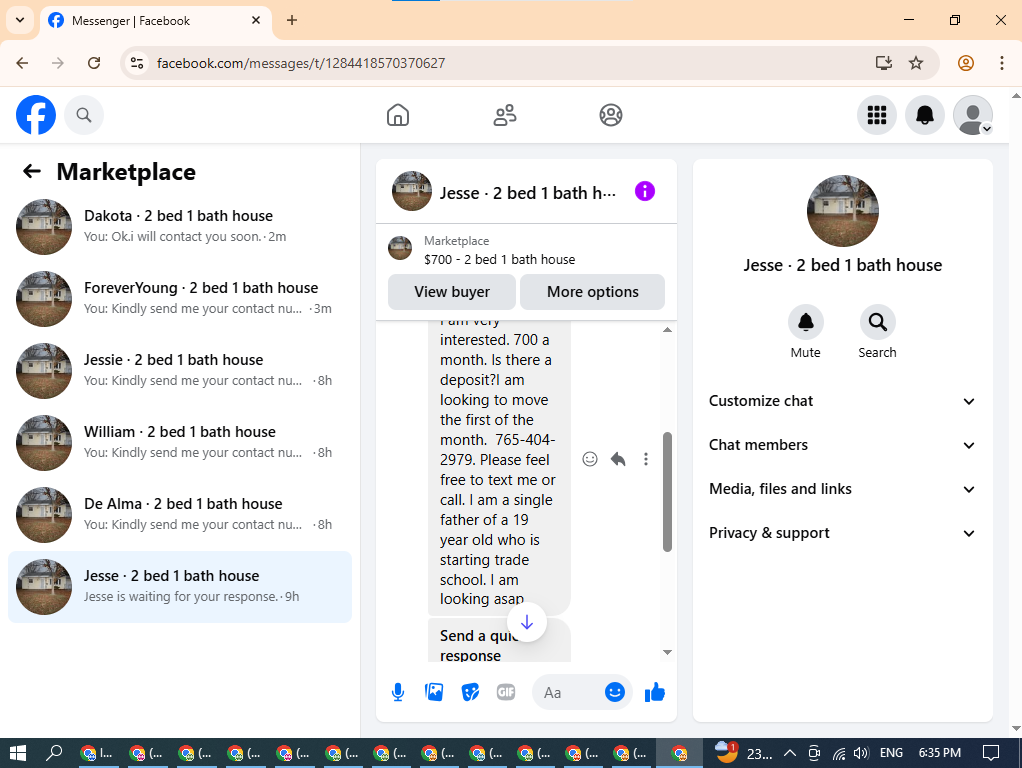
Task: Open the Facebook menu grid icon
Action: pyautogui.click(x=877, y=115)
